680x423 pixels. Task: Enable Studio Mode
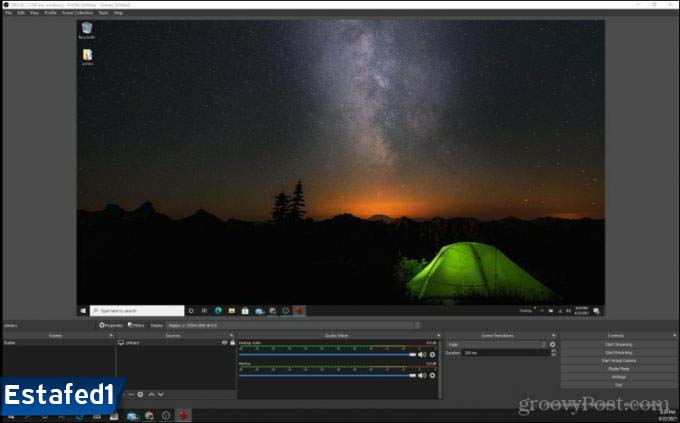coord(618,369)
